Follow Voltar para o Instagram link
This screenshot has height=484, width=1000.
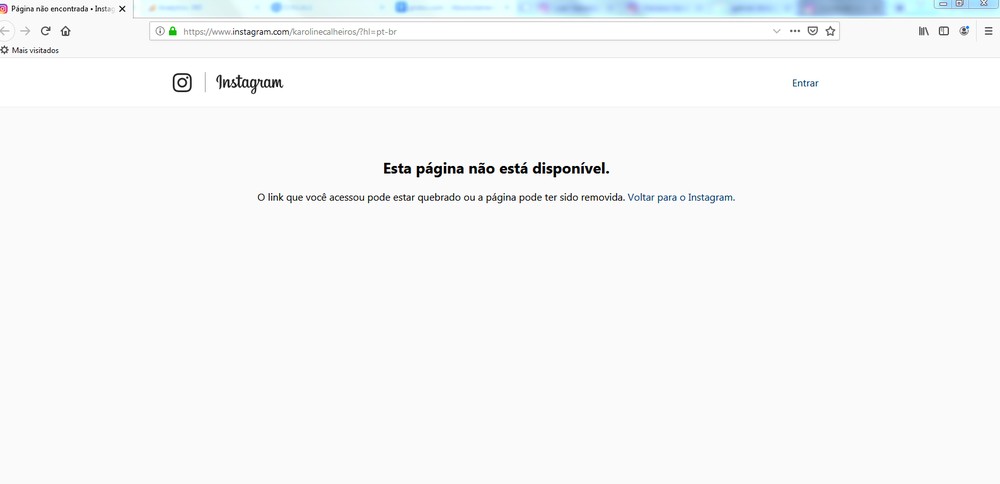pyautogui.click(x=681, y=198)
